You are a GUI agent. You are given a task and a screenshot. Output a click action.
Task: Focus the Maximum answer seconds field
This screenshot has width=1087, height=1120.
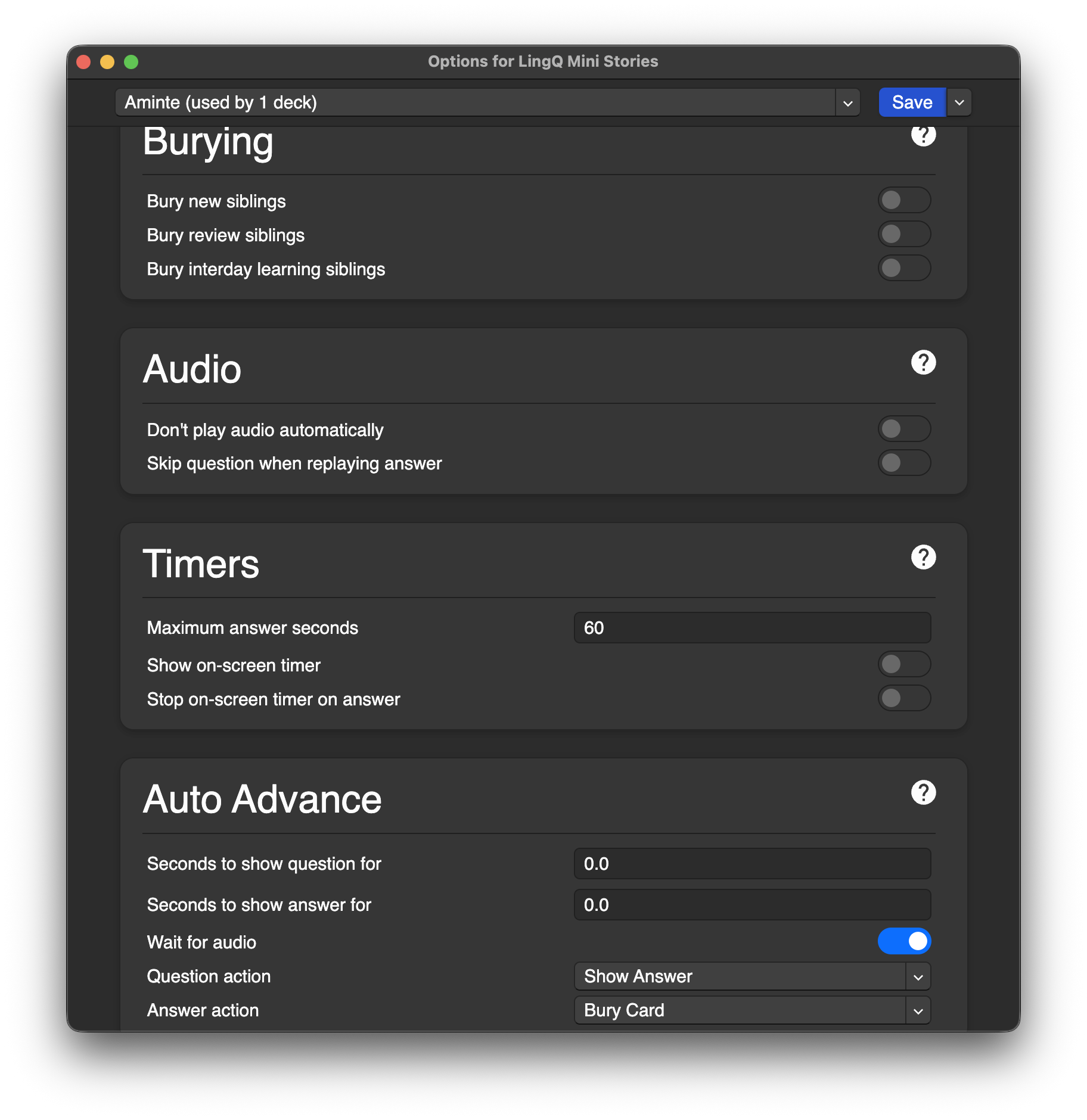tap(752, 628)
